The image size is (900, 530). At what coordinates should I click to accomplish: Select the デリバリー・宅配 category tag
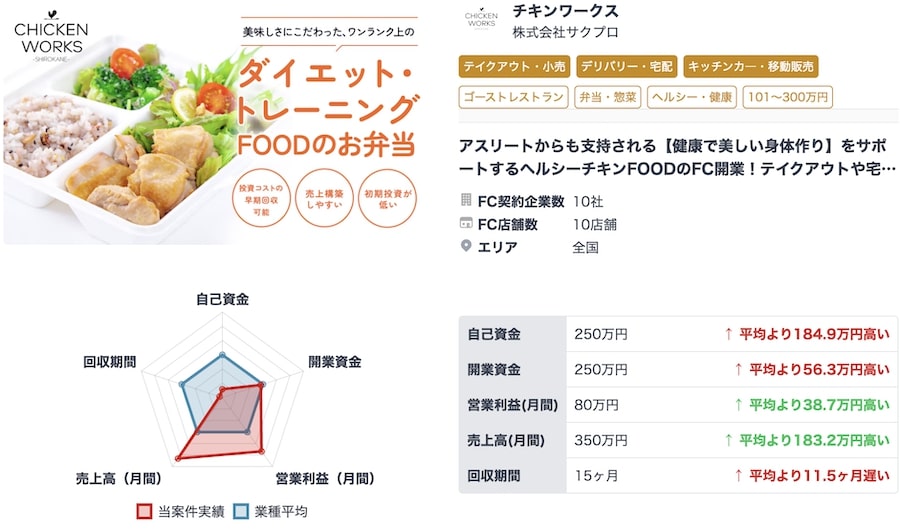626,67
